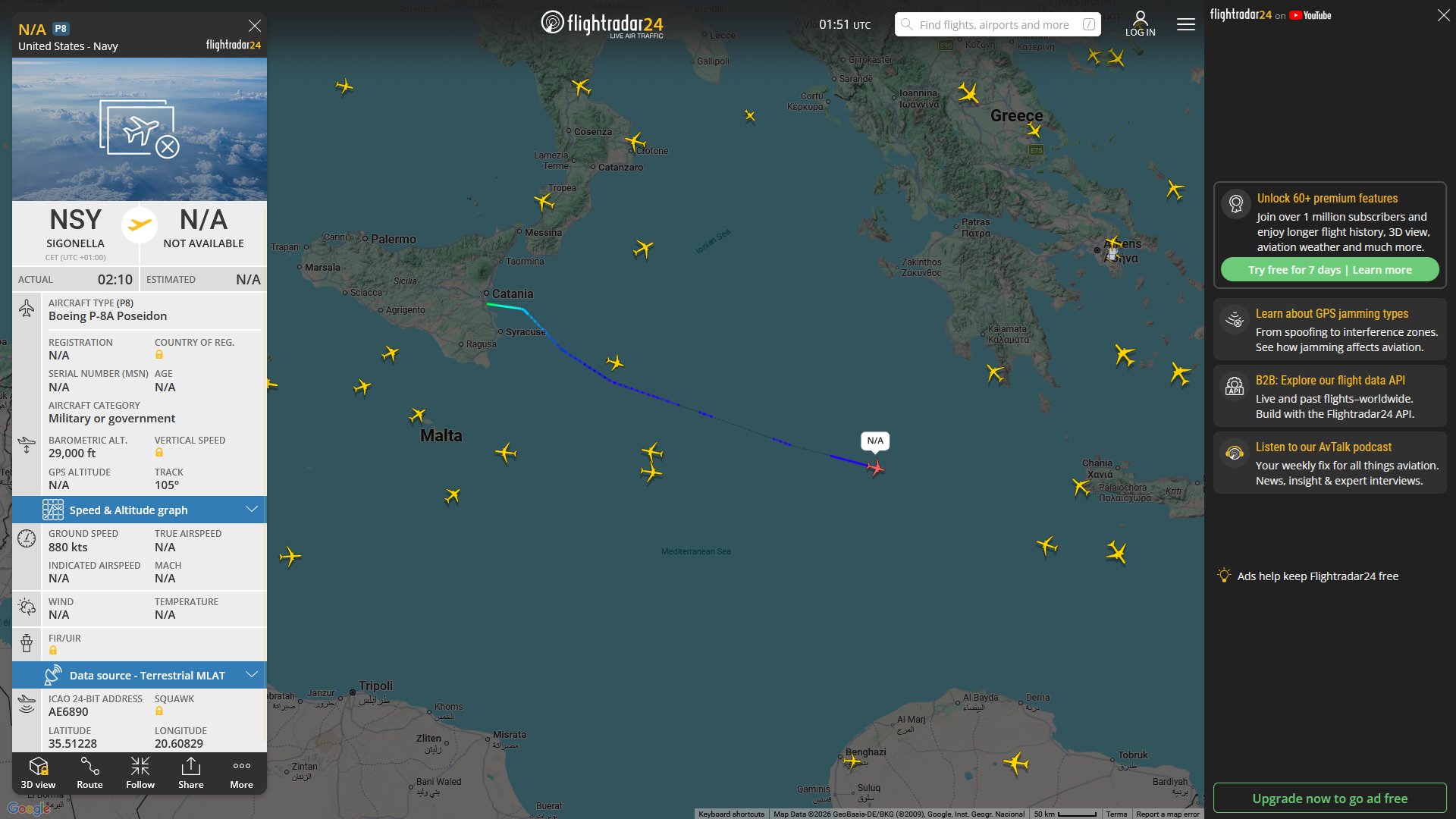Close the aircraft details panel

[x=255, y=26]
